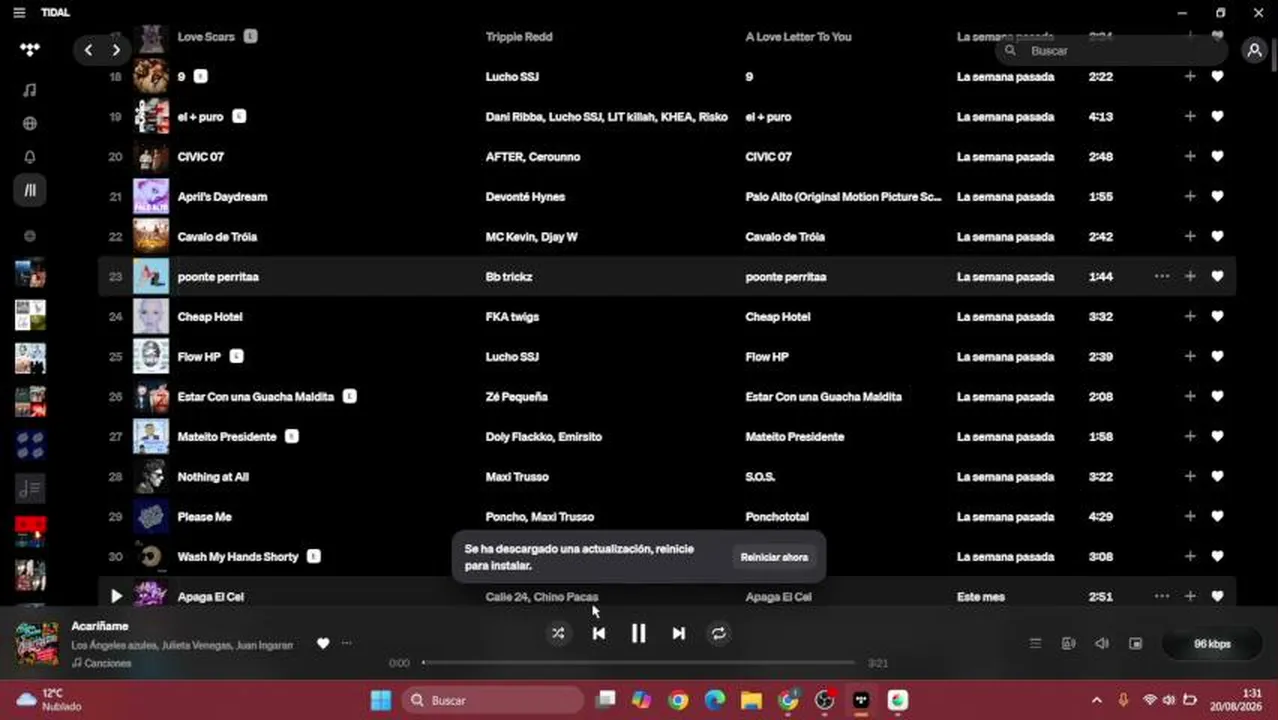The width and height of the screenshot is (1278, 720).
Task: Open the red playlist thumbnail in sidebar
Action: [x=30, y=530]
